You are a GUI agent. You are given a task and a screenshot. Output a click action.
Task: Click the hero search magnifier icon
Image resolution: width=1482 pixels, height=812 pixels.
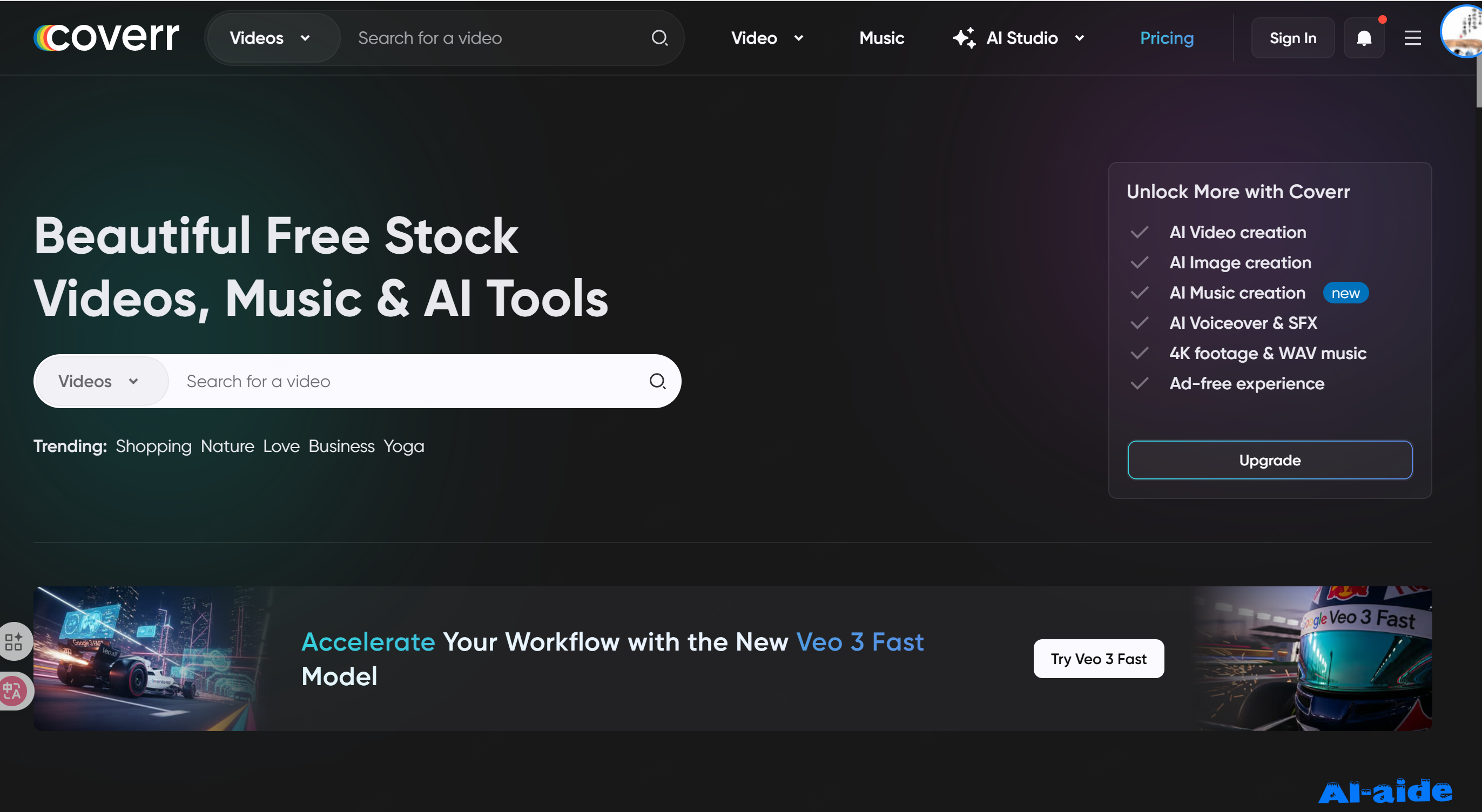(x=657, y=381)
